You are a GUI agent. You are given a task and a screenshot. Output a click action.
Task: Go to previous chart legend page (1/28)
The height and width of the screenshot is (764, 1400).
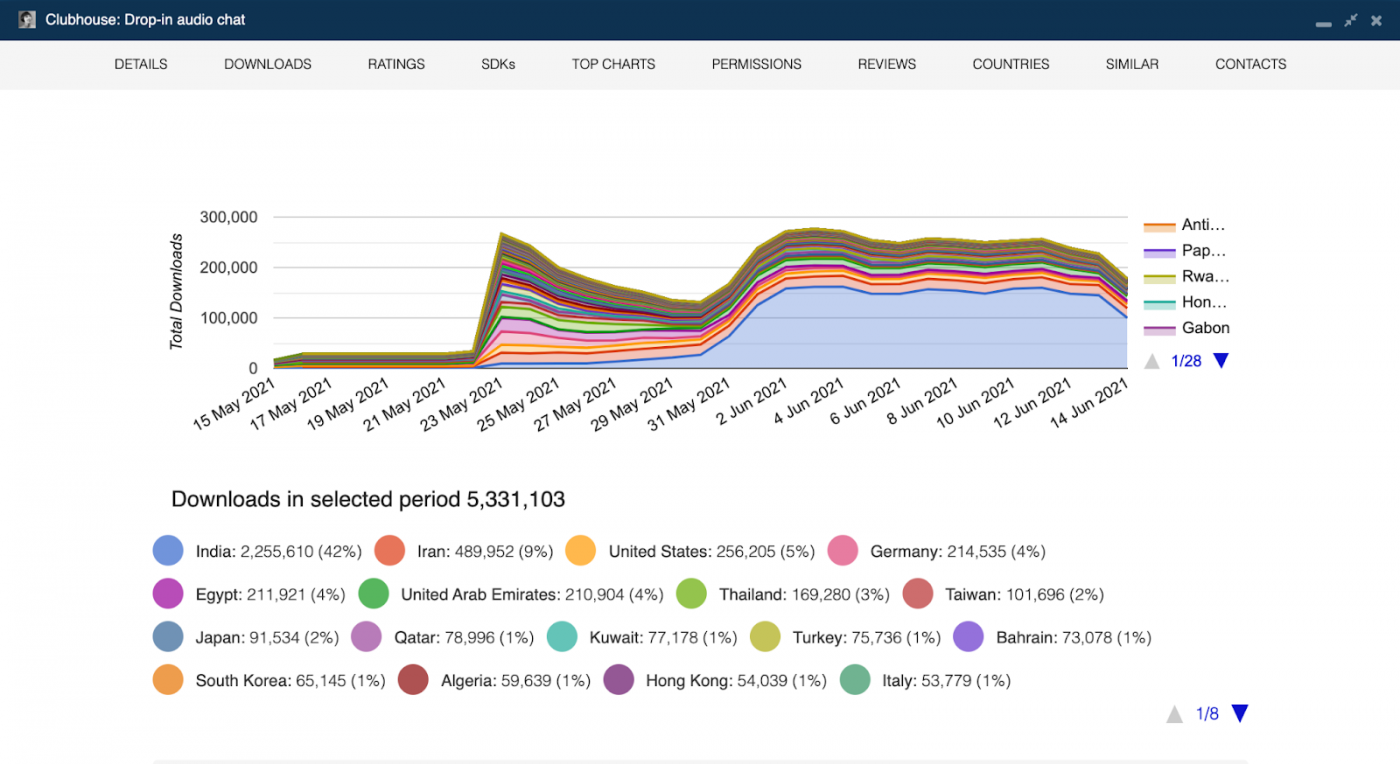click(x=1152, y=361)
